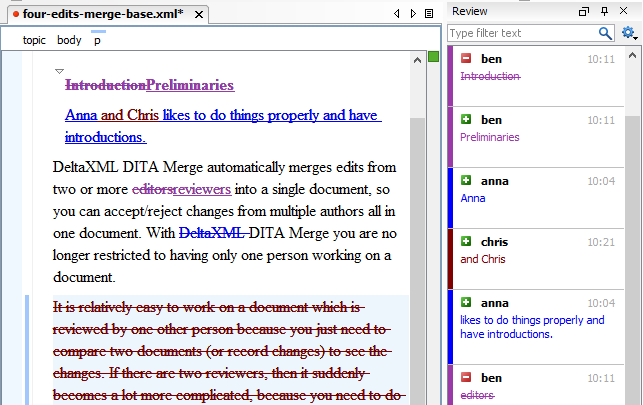
Task: Select review entry 'editors' by ben
Action: click(x=536, y=385)
